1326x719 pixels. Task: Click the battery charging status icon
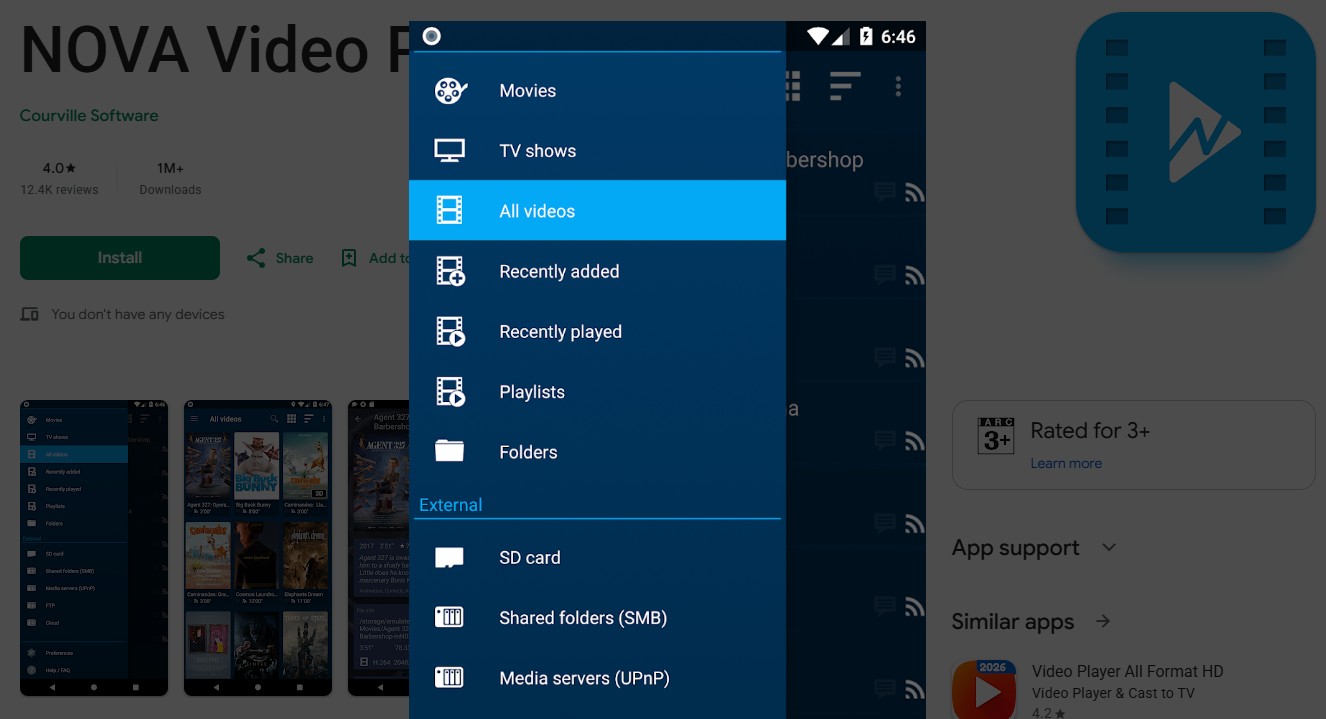(x=866, y=37)
